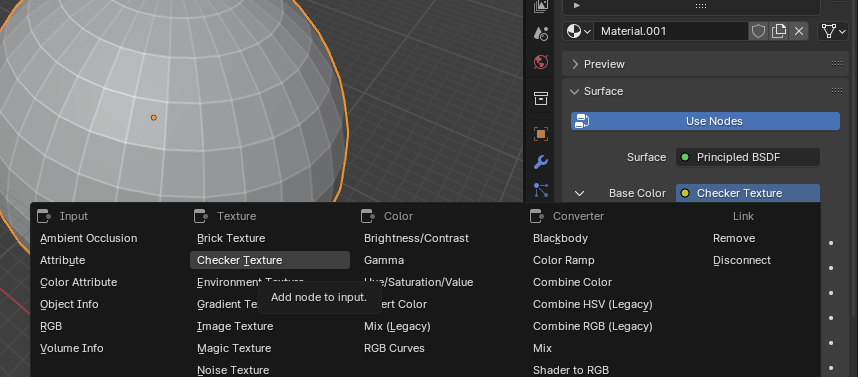
Task: Click the Material.001 name field
Action: (x=671, y=31)
